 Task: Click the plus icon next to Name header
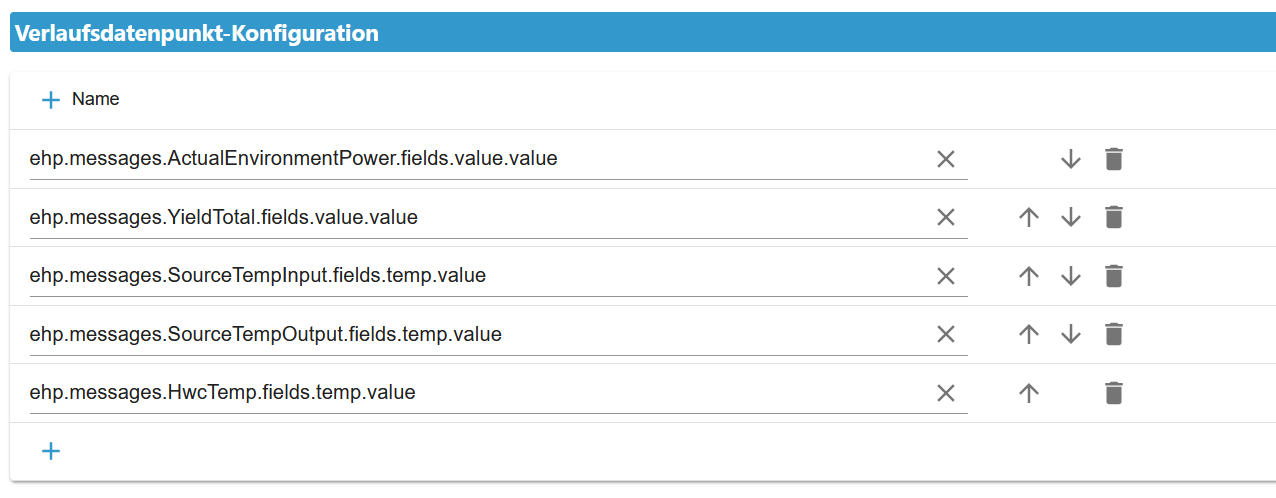coord(51,100)
